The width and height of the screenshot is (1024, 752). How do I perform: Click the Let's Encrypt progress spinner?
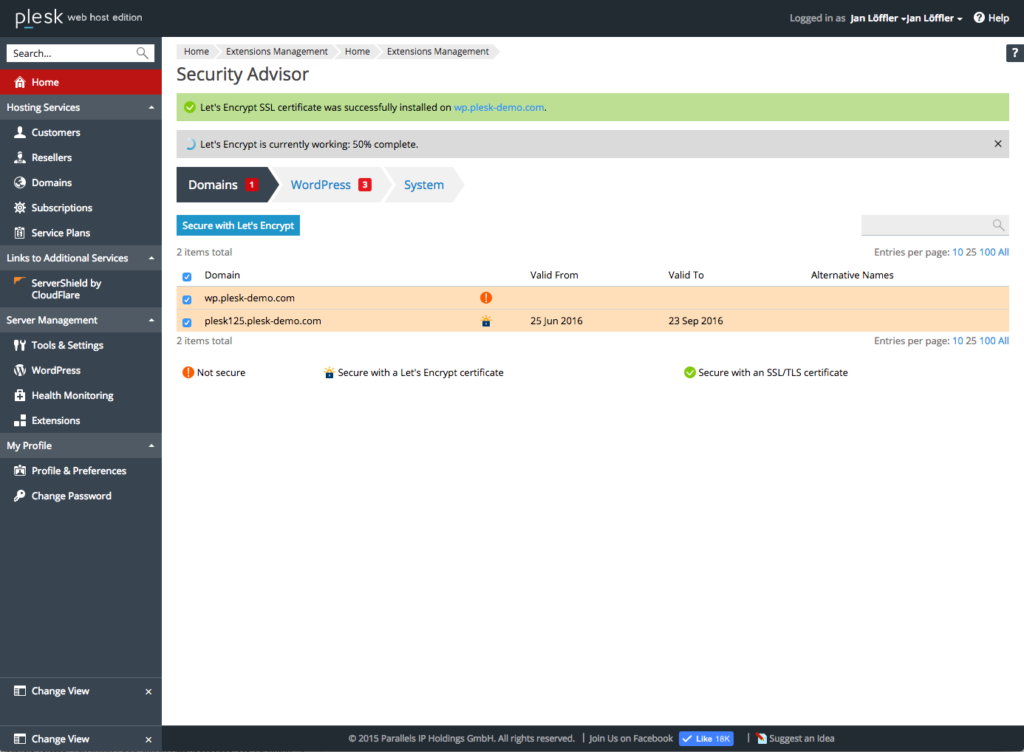[190, 144]
